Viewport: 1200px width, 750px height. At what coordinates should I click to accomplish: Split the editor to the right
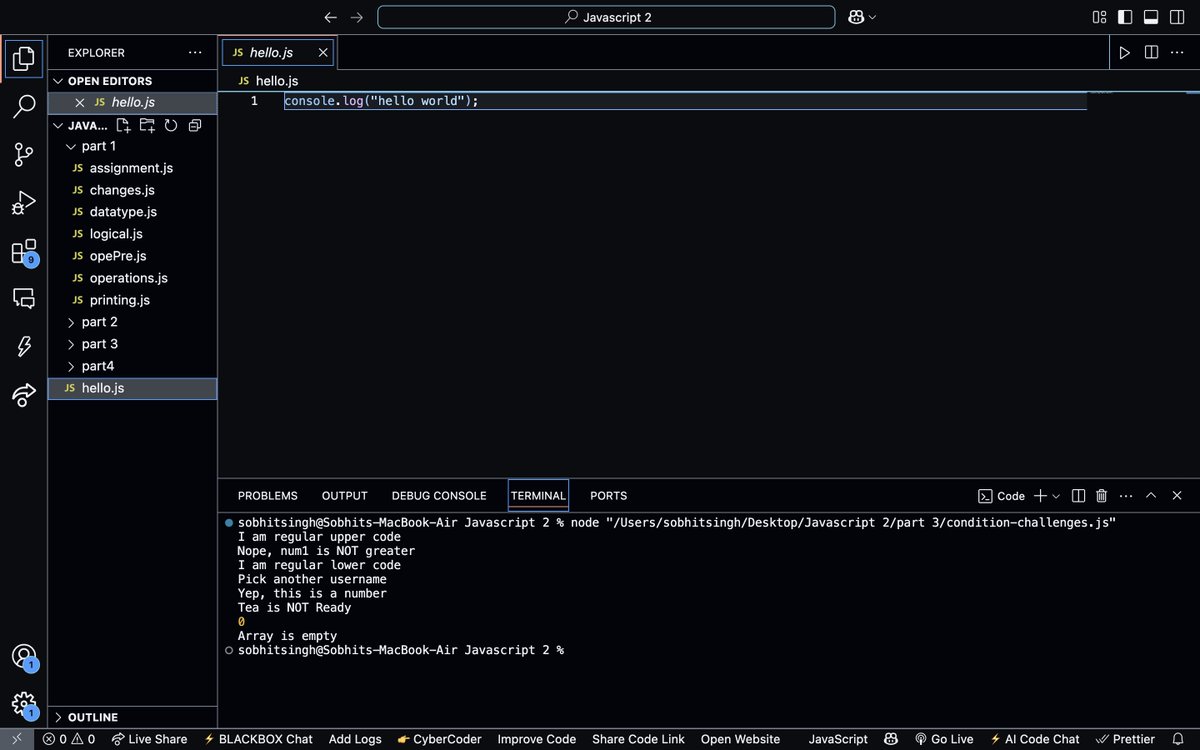click(1151, 52)
